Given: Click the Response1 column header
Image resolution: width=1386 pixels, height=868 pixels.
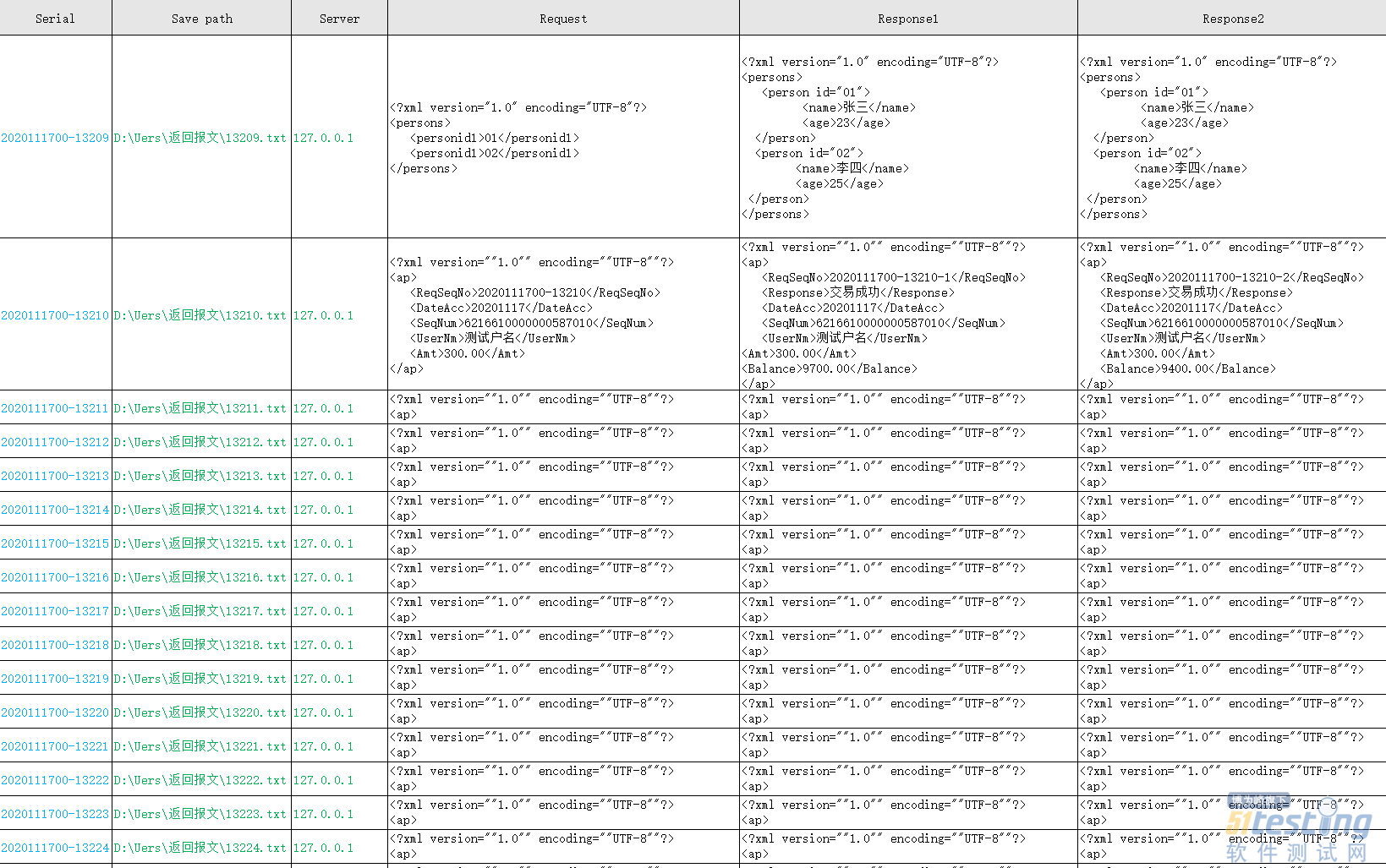Looking at the screenshot, I should click(908, 18).
